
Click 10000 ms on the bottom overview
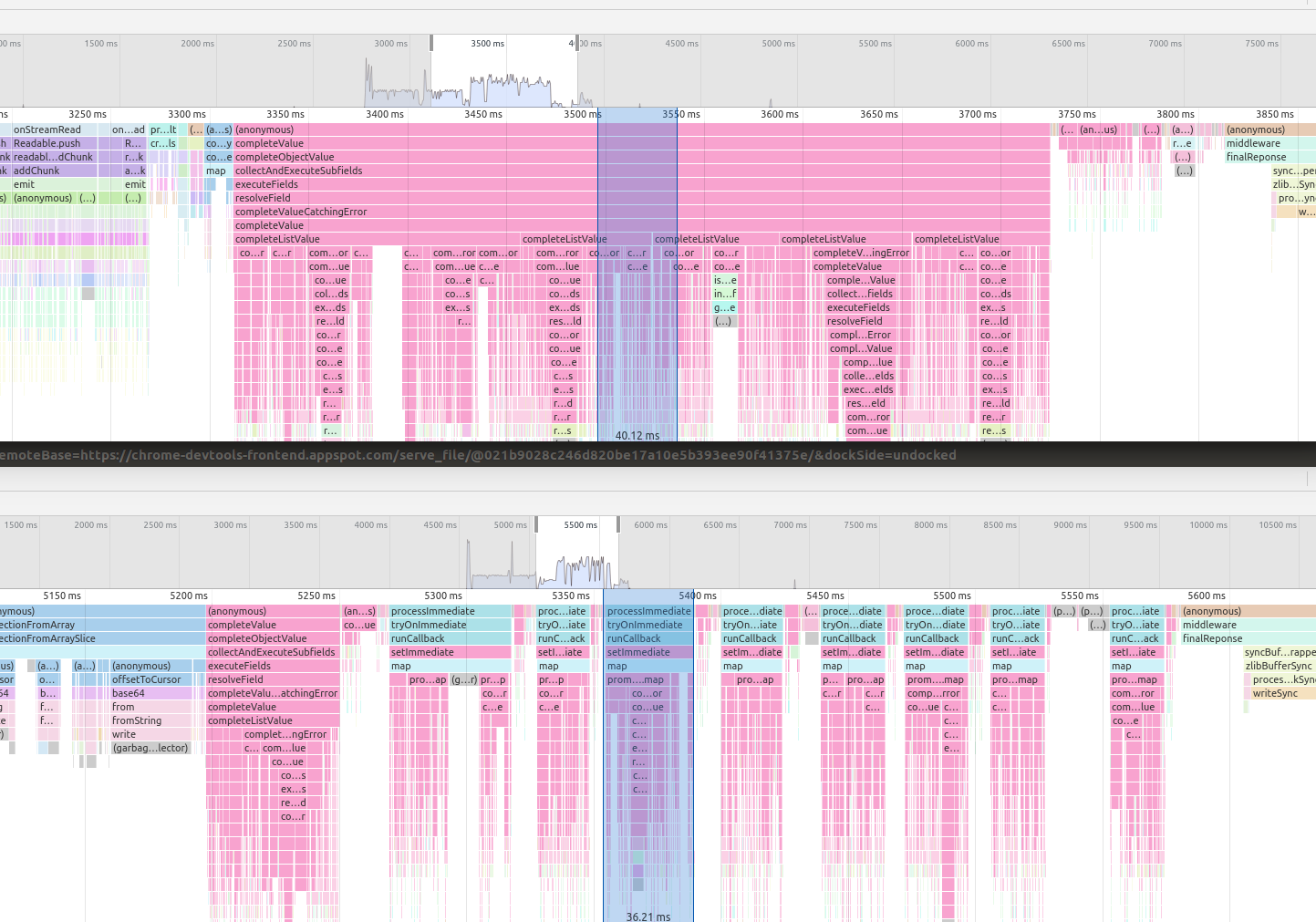[1208, 524]
